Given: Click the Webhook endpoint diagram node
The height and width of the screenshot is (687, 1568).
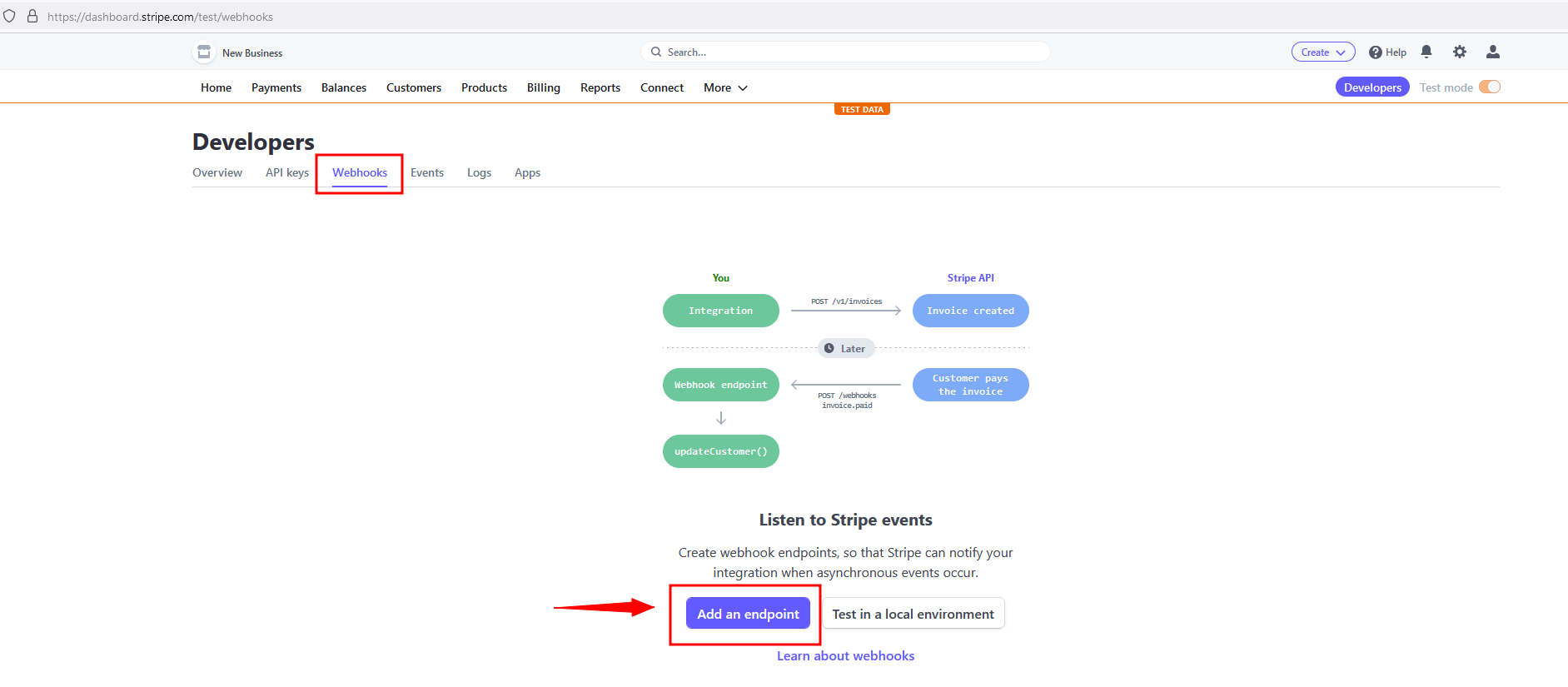Looking at the screenshot, I should pyautogui.click(x=721, y=385).
